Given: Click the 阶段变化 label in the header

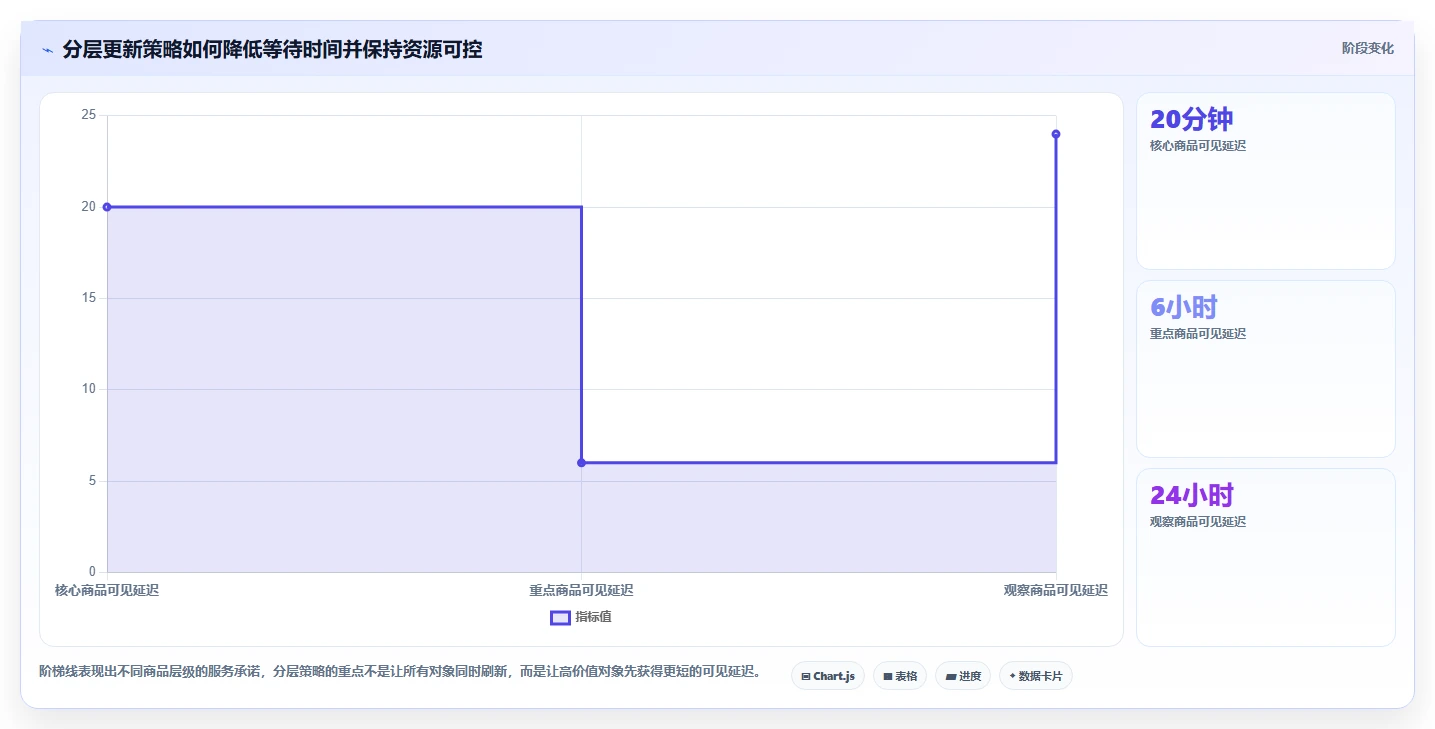Looking at the screenshot, I should [1367, 48].
